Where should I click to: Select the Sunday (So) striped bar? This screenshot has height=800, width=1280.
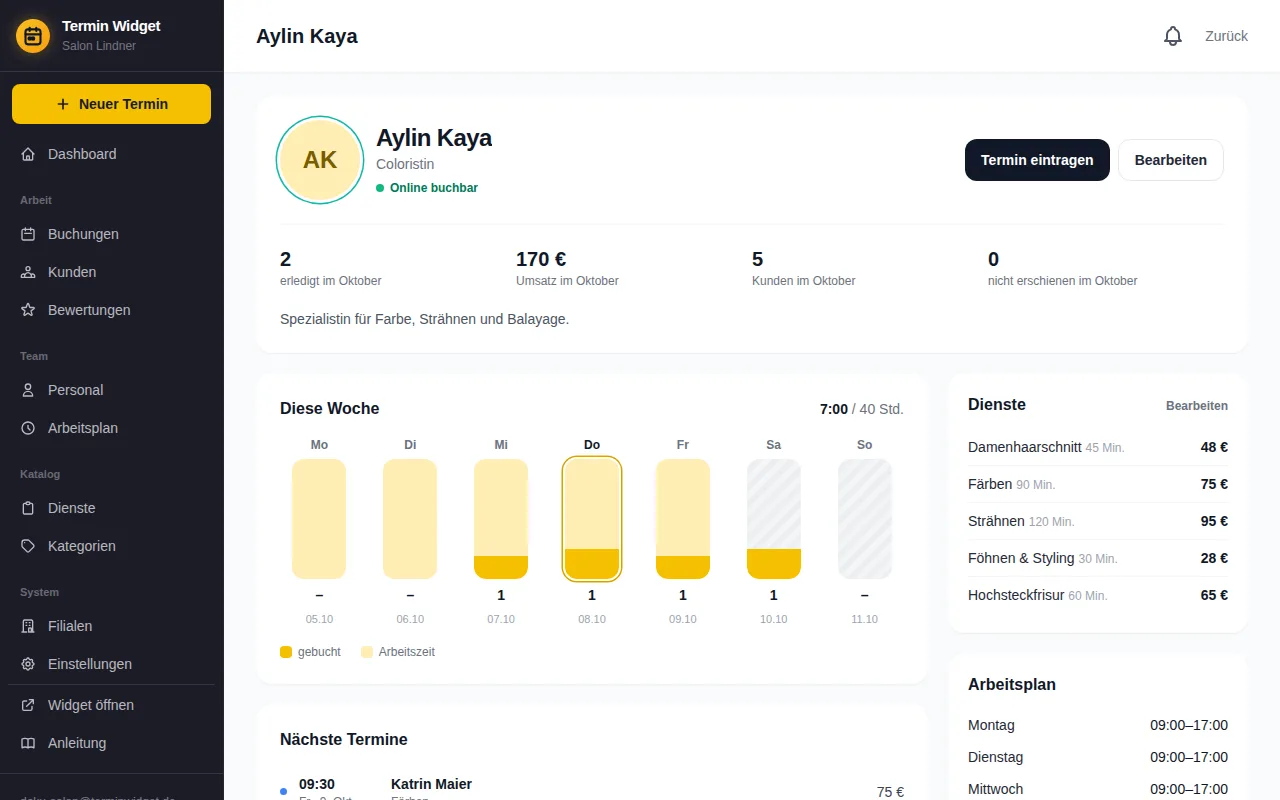pos(865,519)
